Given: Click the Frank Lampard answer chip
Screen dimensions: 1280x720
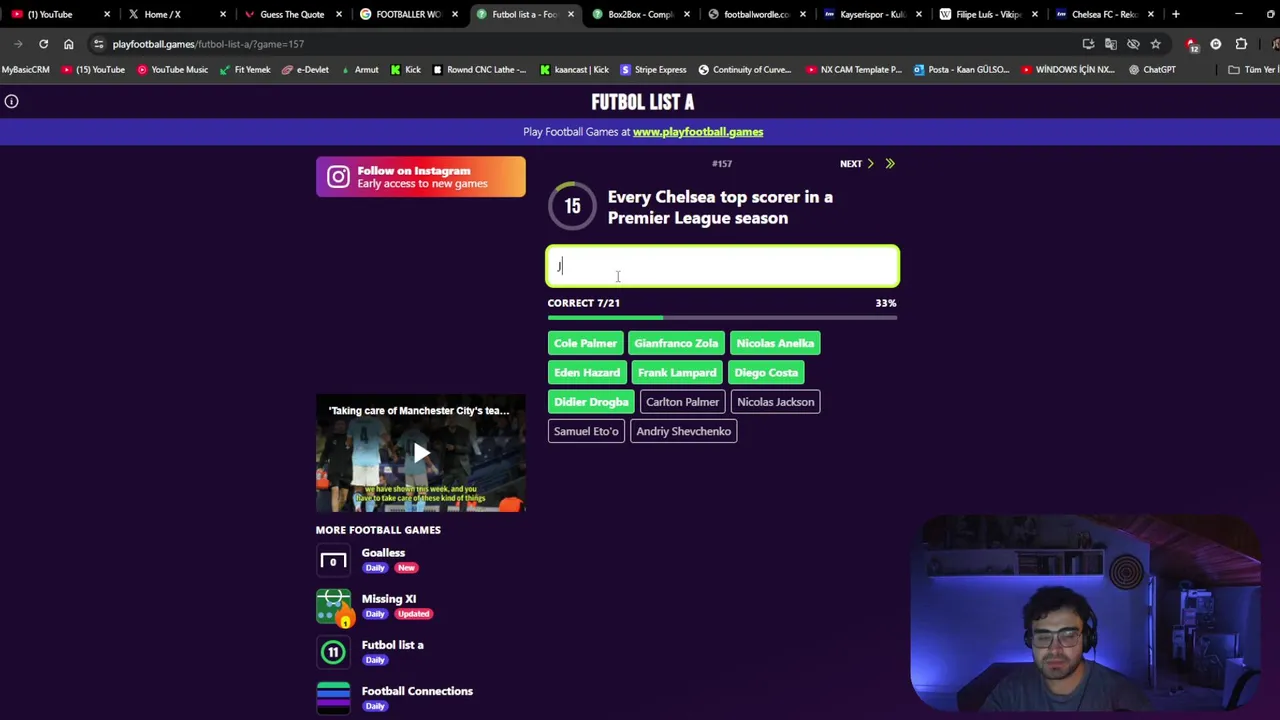Looking at the screenshot, I should (677, 373).
